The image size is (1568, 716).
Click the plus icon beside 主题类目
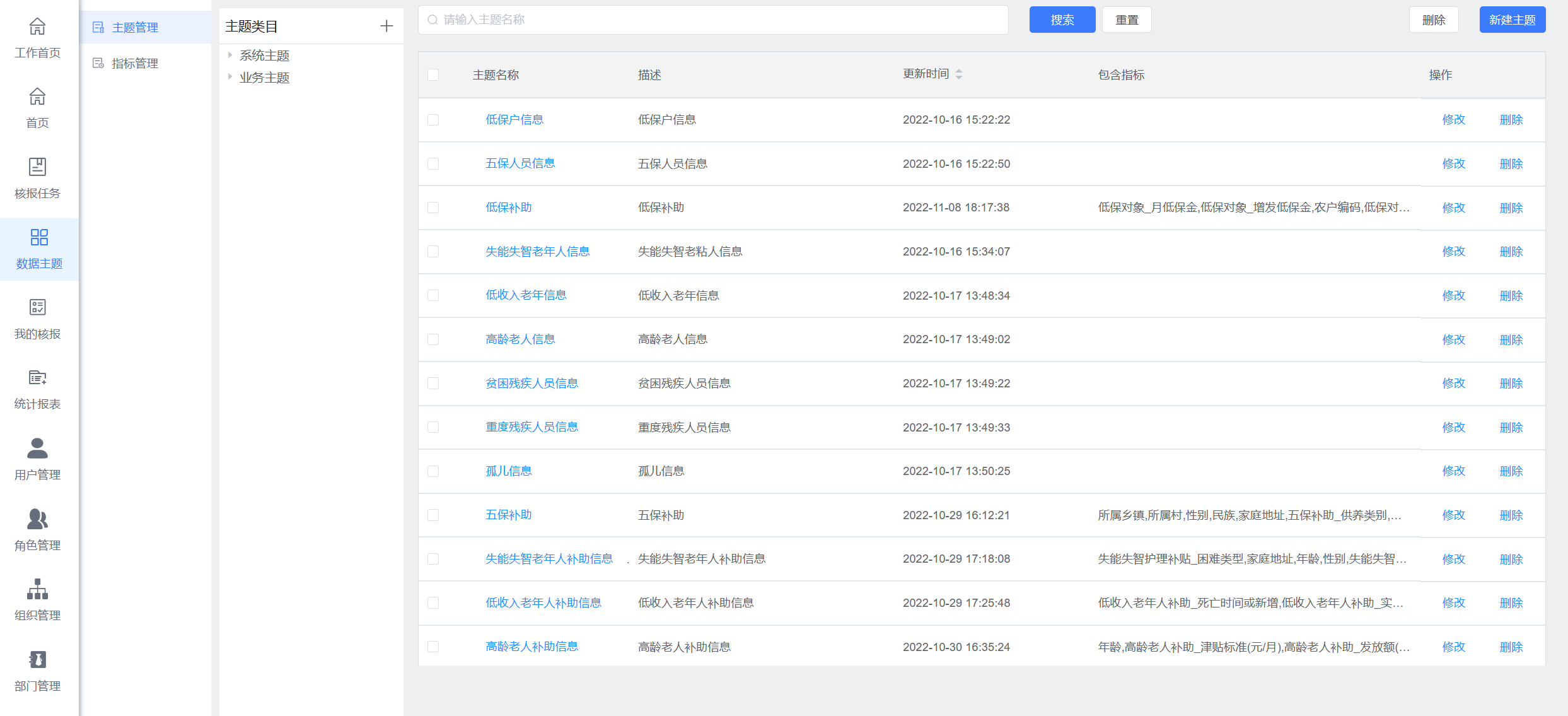pos(386,26)
